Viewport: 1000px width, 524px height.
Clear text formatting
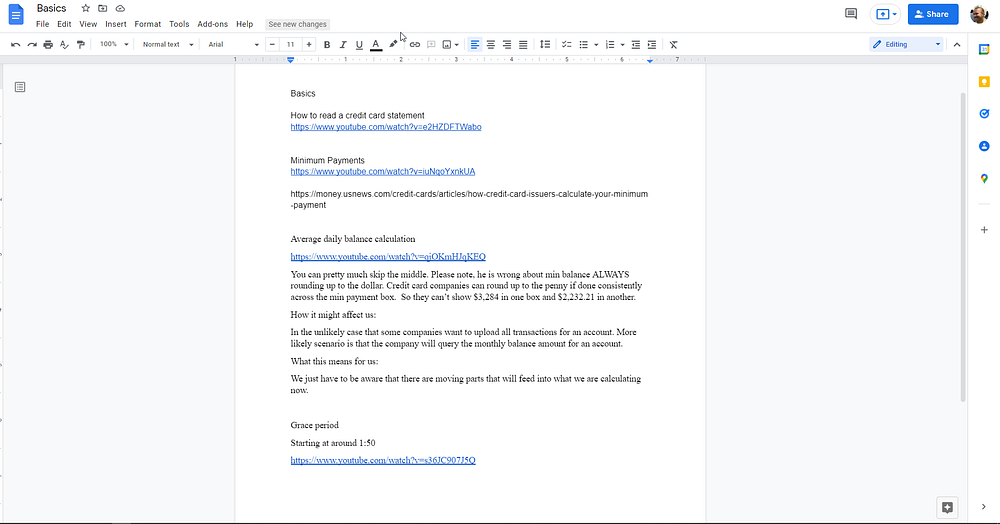tap(673, 45)
